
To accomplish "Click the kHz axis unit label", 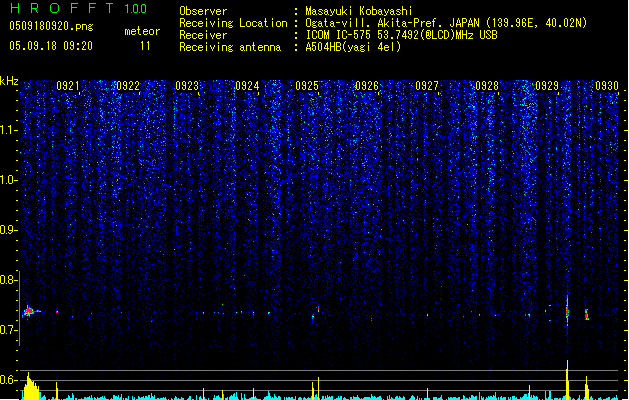I will pyautogui.click(x=9, y=81).
